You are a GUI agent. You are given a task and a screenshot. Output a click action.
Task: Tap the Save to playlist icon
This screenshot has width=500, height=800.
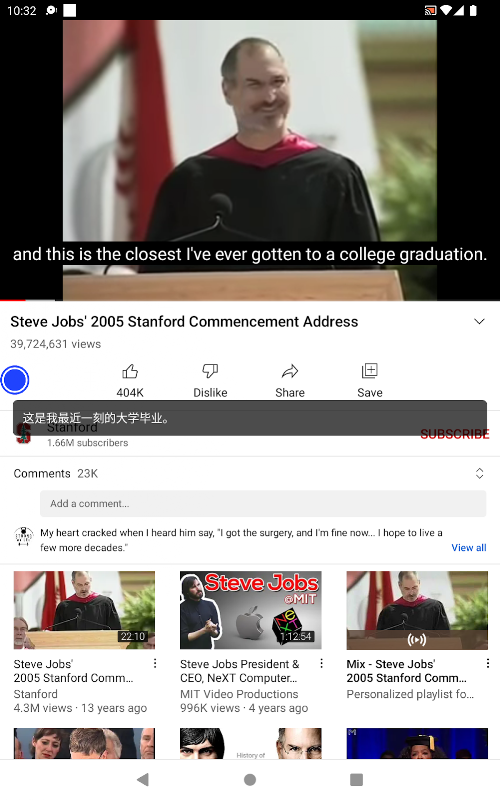369,371
